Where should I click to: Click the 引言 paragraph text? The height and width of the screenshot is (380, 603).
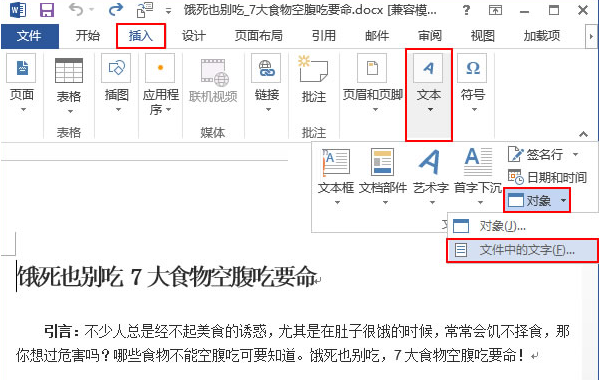(292, 343)
